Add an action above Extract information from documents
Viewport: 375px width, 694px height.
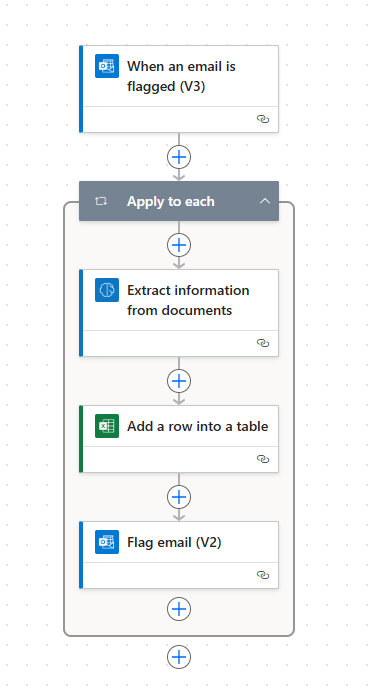click(179, 245)
